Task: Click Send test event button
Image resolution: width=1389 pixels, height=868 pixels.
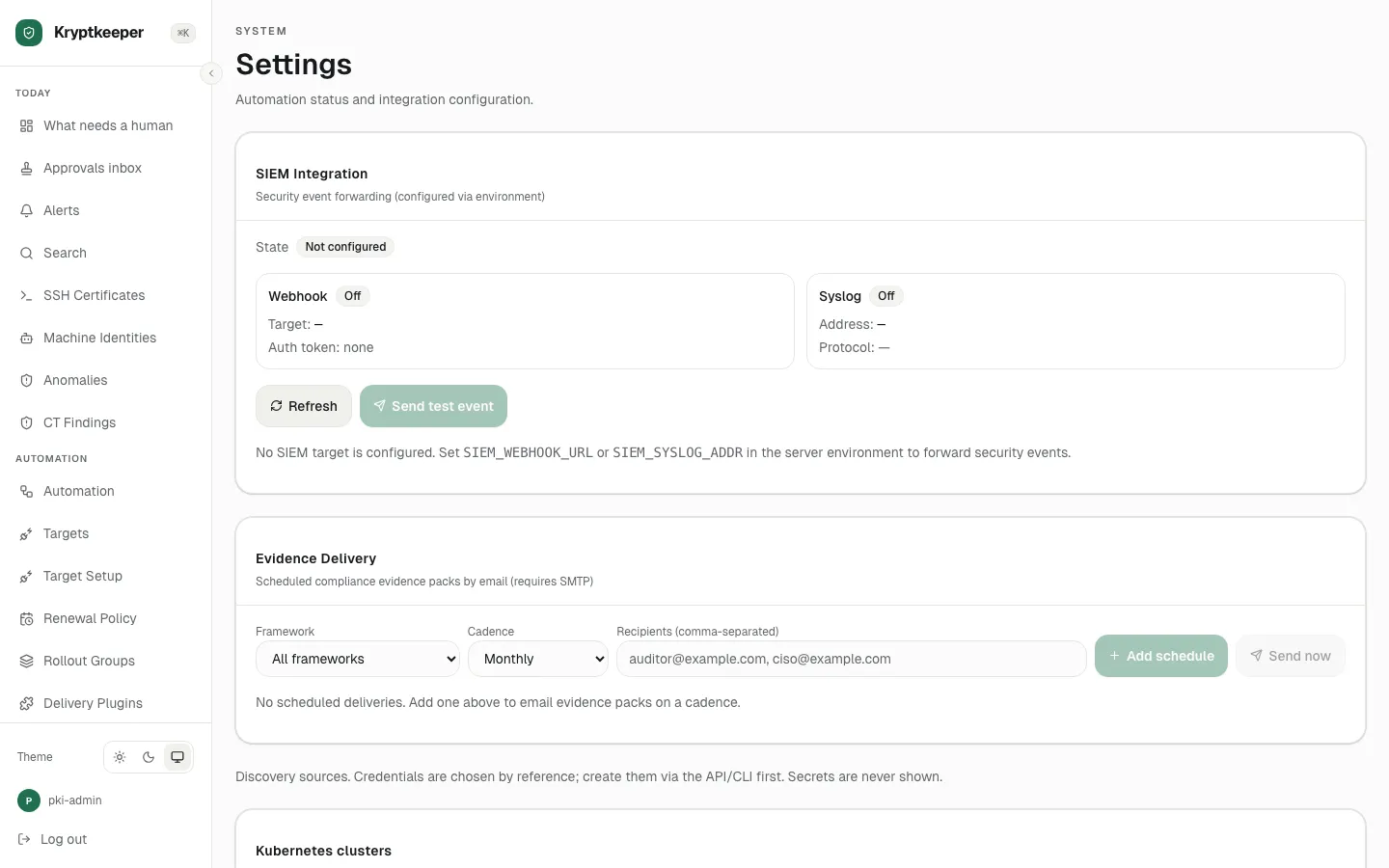Action: pyautogui.click(x=433, y=406)
